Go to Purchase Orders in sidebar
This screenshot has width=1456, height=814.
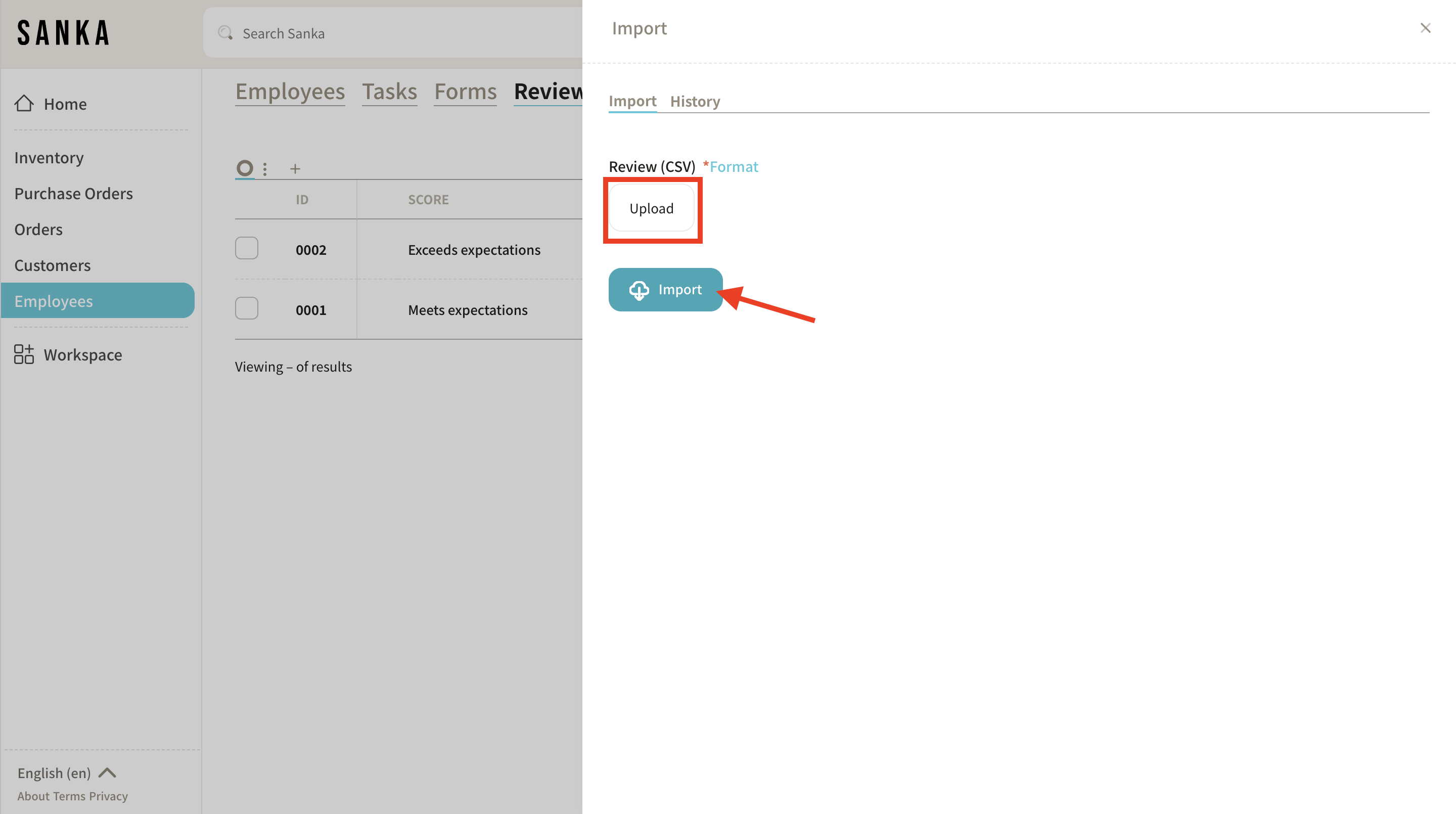(x=73, y=193)
